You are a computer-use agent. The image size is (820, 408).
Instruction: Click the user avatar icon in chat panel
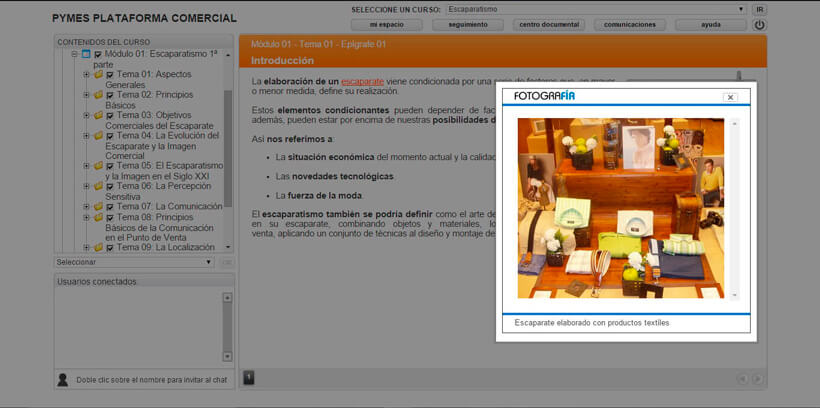pyautogui.click(x=63, y=380)
